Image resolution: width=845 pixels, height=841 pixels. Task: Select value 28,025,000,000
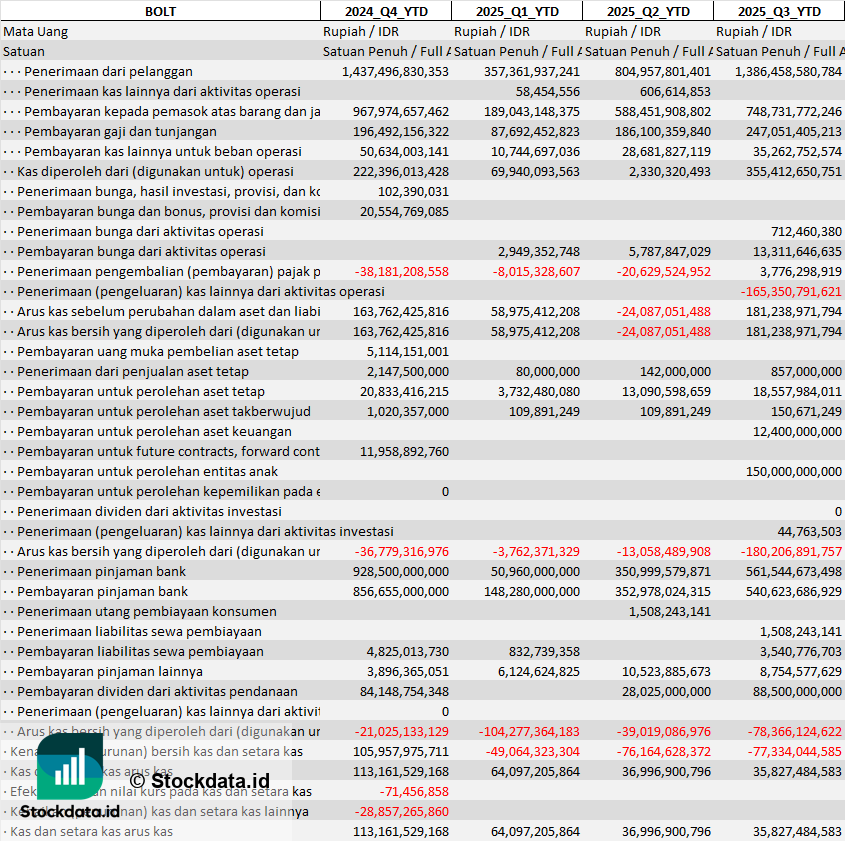[666, 692]
